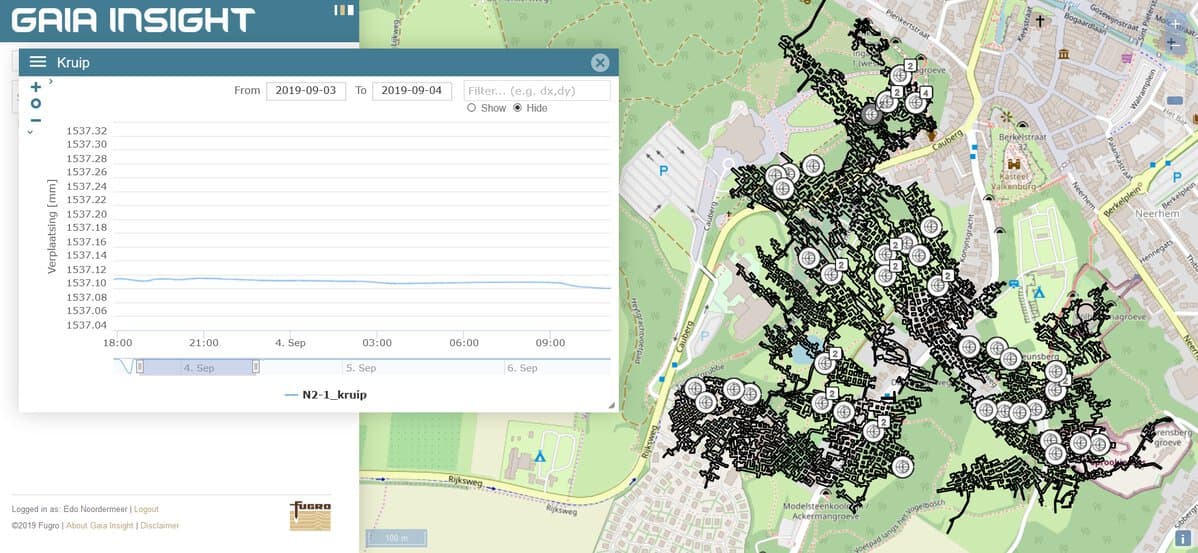Viewport: 1198px width, 553px height.
Task: Click the Gaia Insight logo
Action: (133, 21)
